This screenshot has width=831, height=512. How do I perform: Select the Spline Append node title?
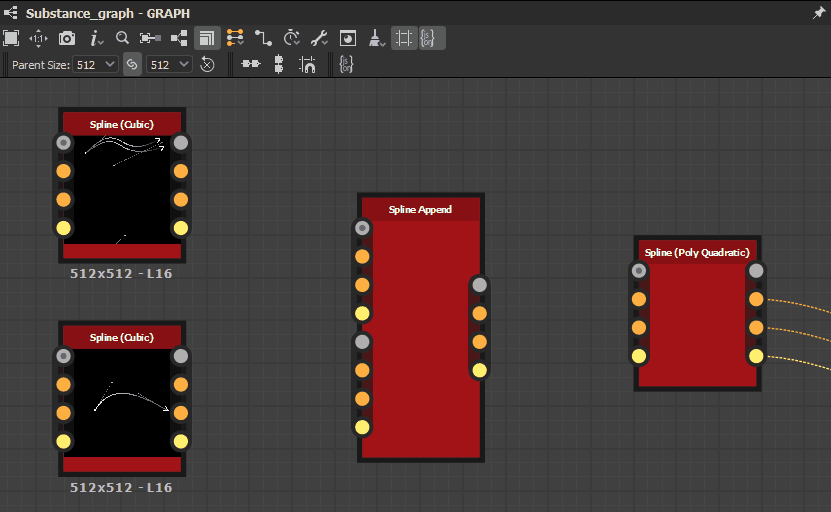pyautogui.click(x=420, y=210)
